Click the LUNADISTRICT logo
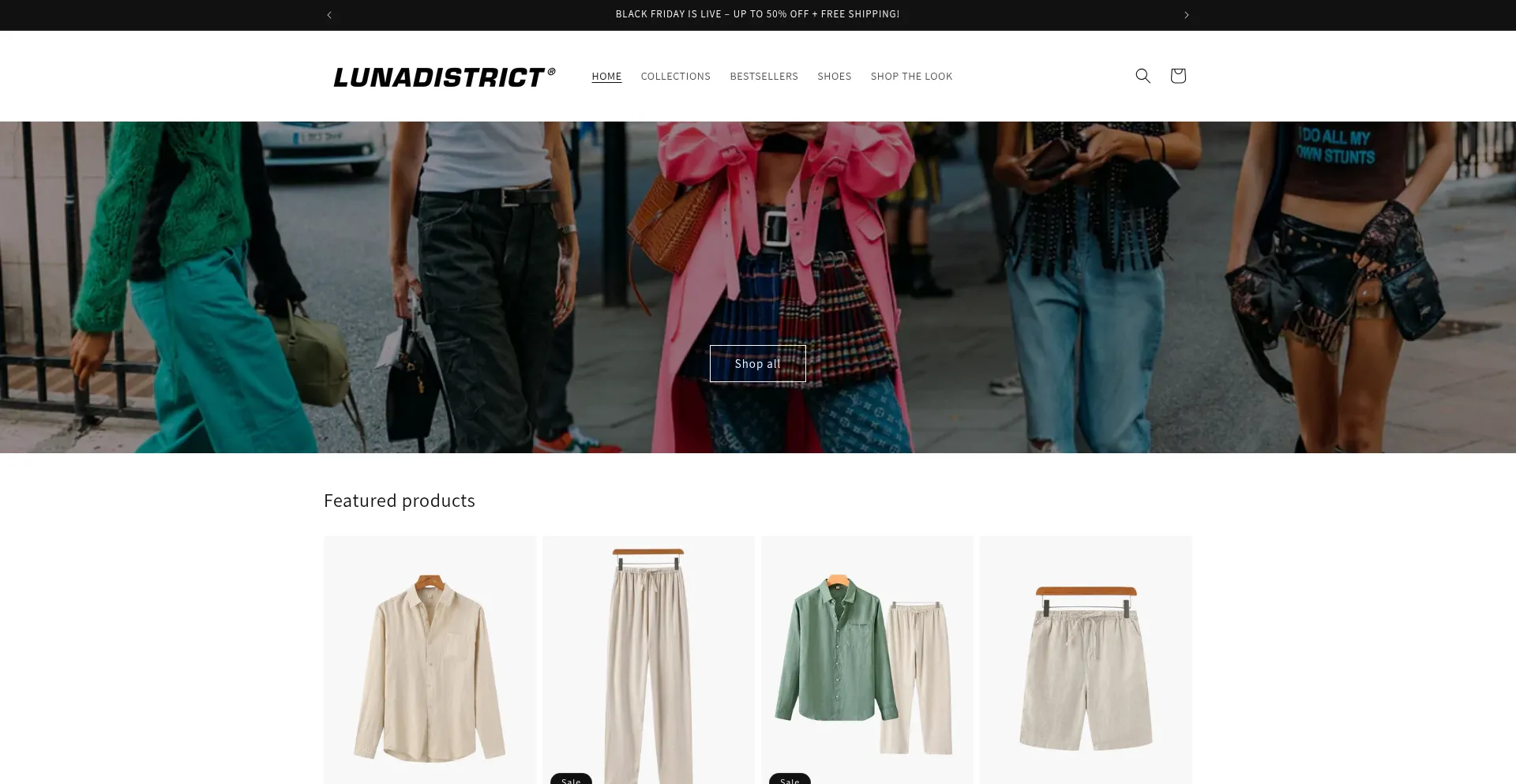Viewport: 1516px width, 784px height. (x=445, y=77)
